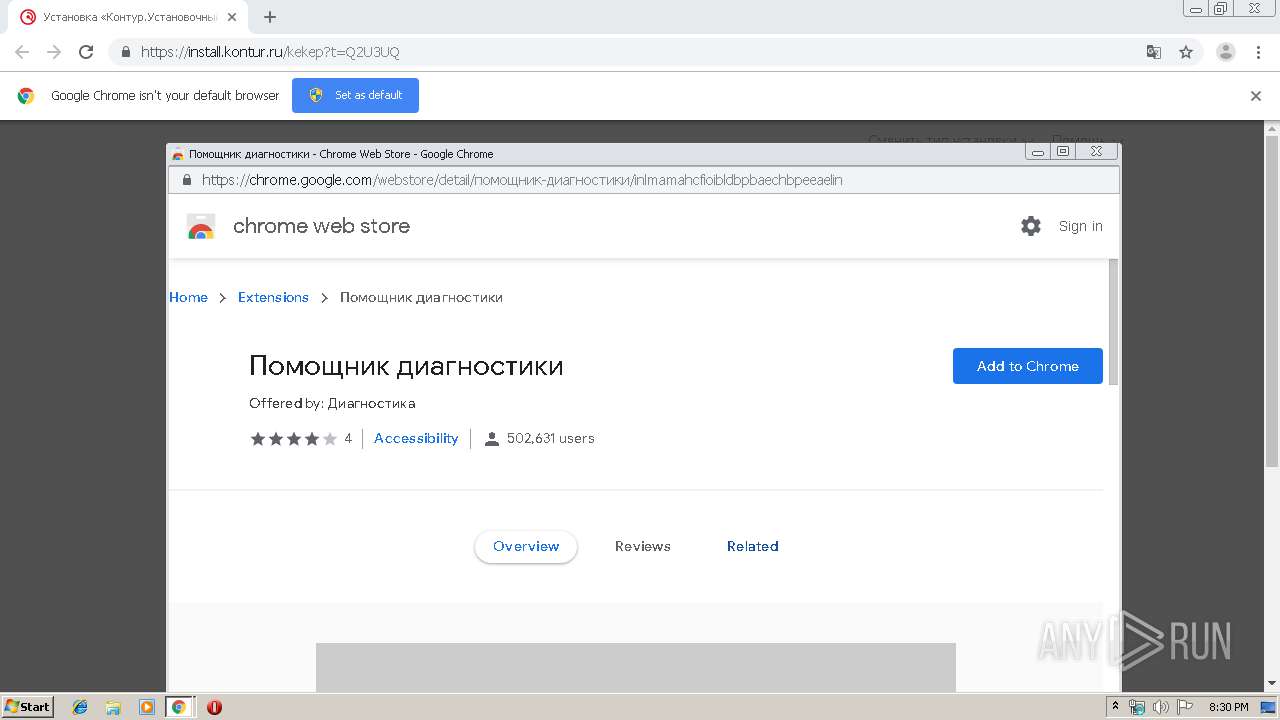Open Extensions breadcrumb link
This screenshot has width=1280, height=720.
pos(273,297)
